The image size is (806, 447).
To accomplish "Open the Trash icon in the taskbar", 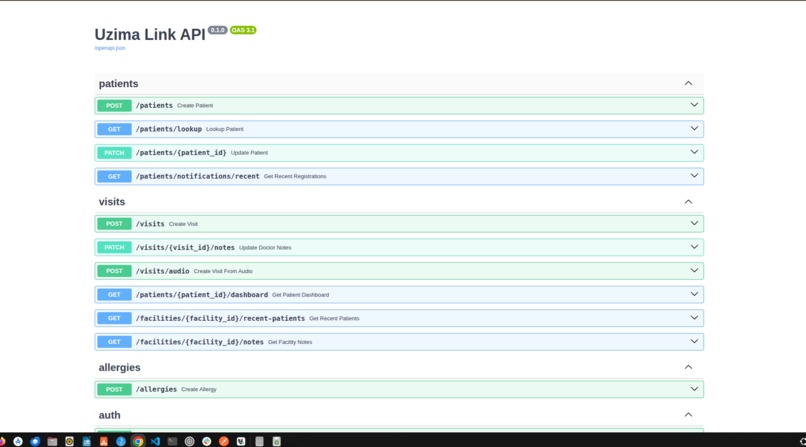I will pyautogui.click(x=277, y=441).
